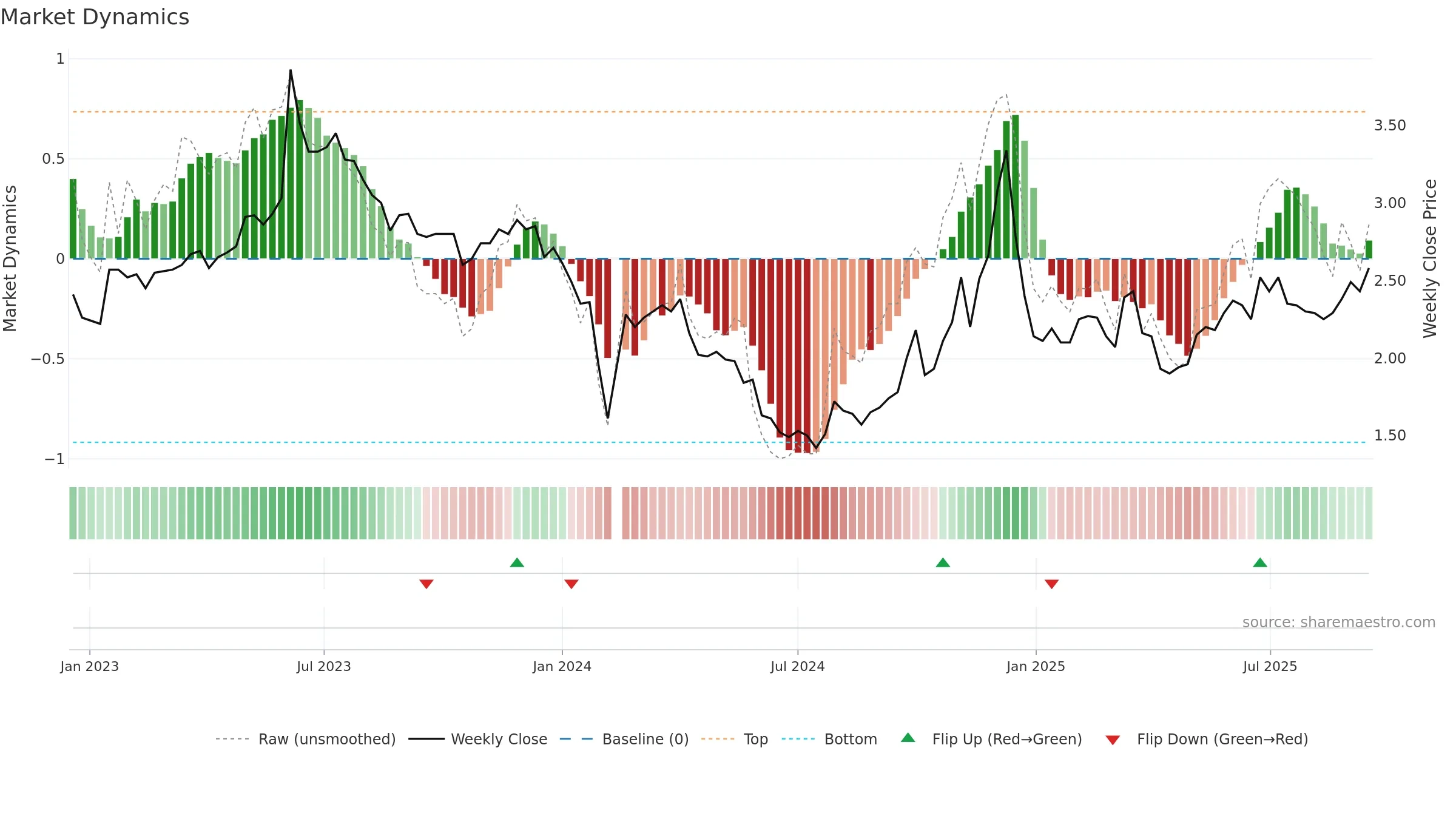Click the 3.00 price axis tick
Image resolution: width=1456 pixels, height=819 pixels.
click(1390, 203)
